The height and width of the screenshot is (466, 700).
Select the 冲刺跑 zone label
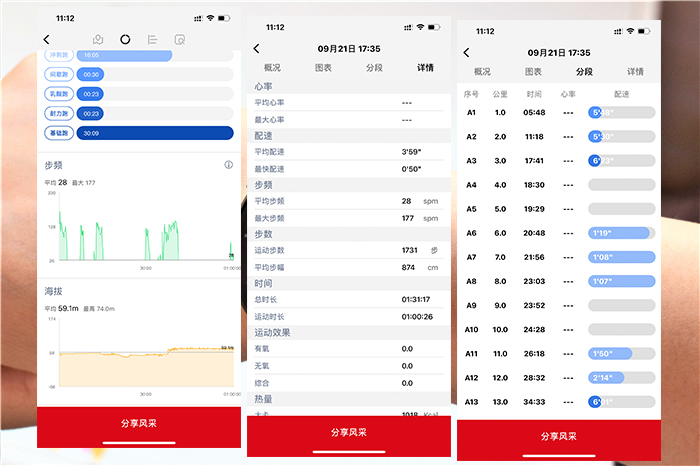click(x=59, y=55)
